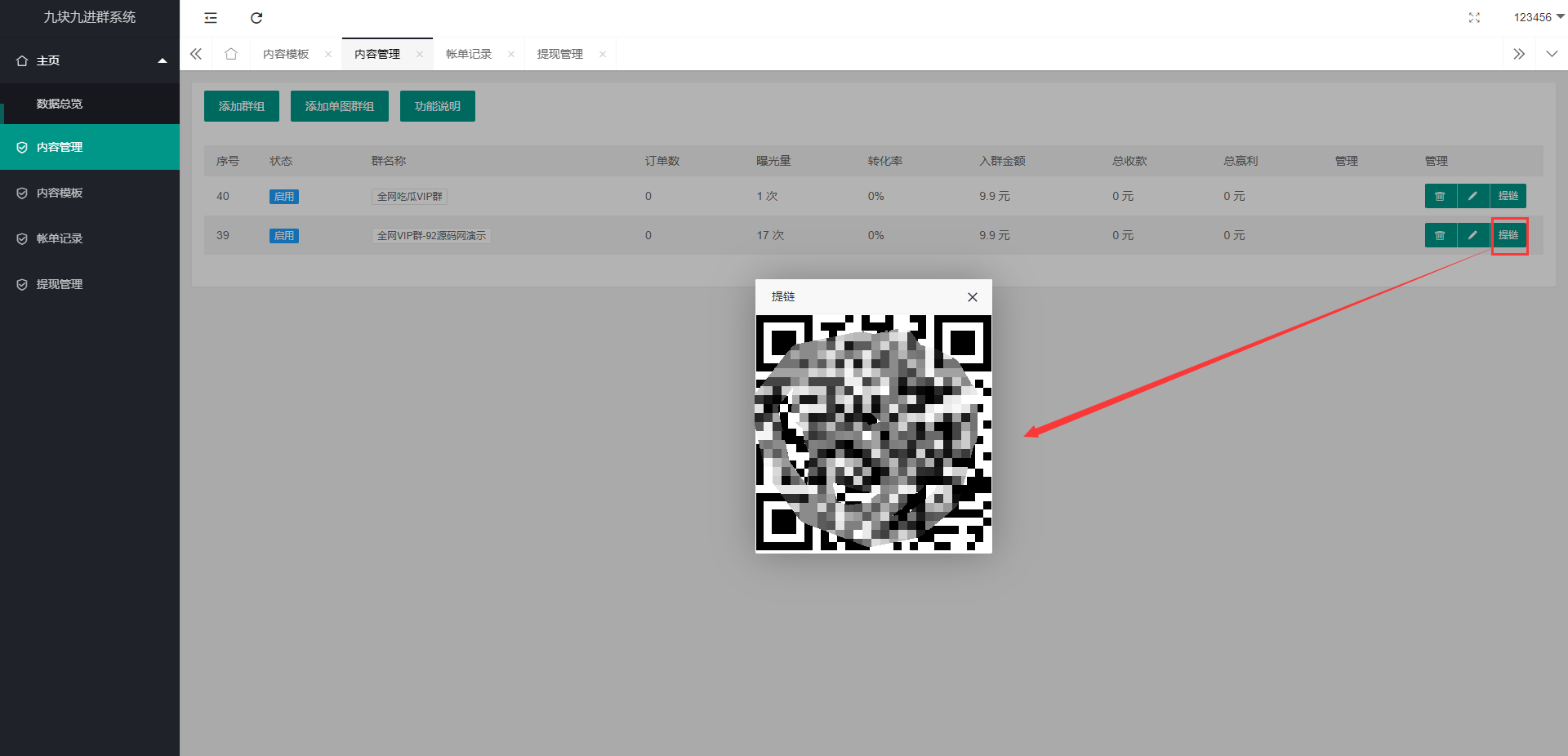This screenshot has height=756, width=1568.
Task: Click the 入群金额 column header
Action: coord(1002,161)
